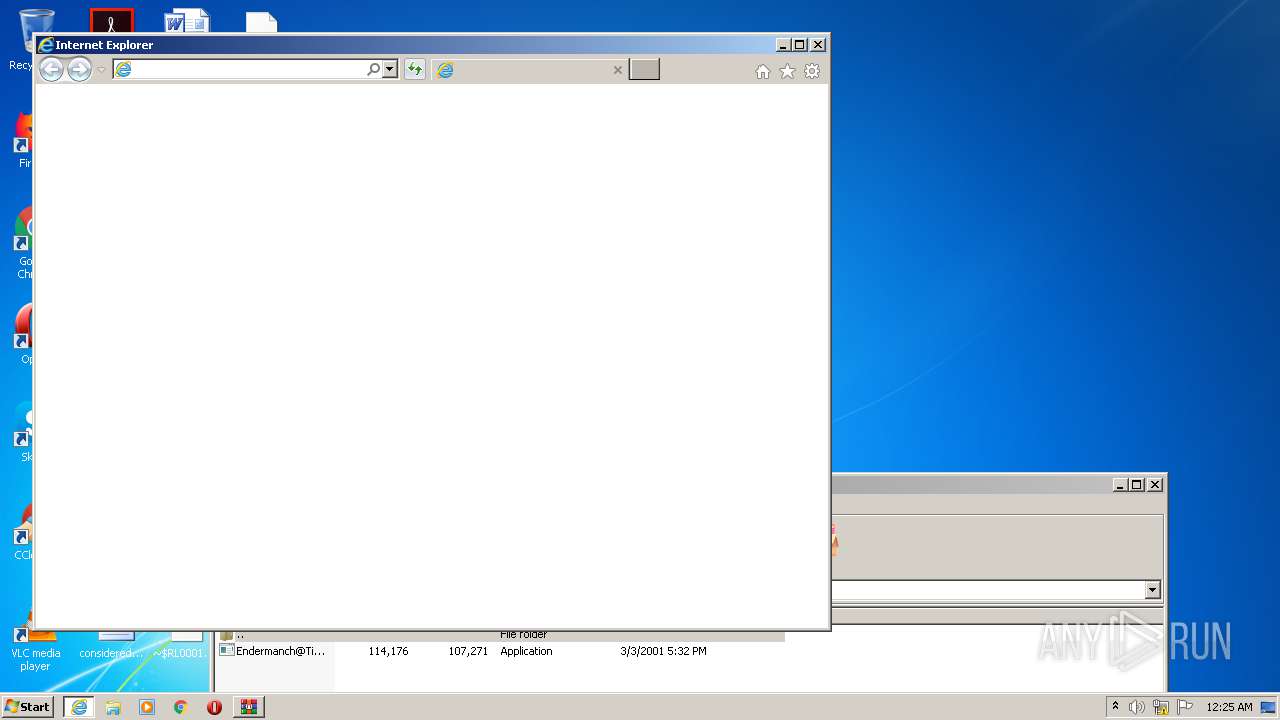Go back with Internet Explorer's Back arrow
The image size is (1280, 720).
pyautogui.click(x=51, y=69)
